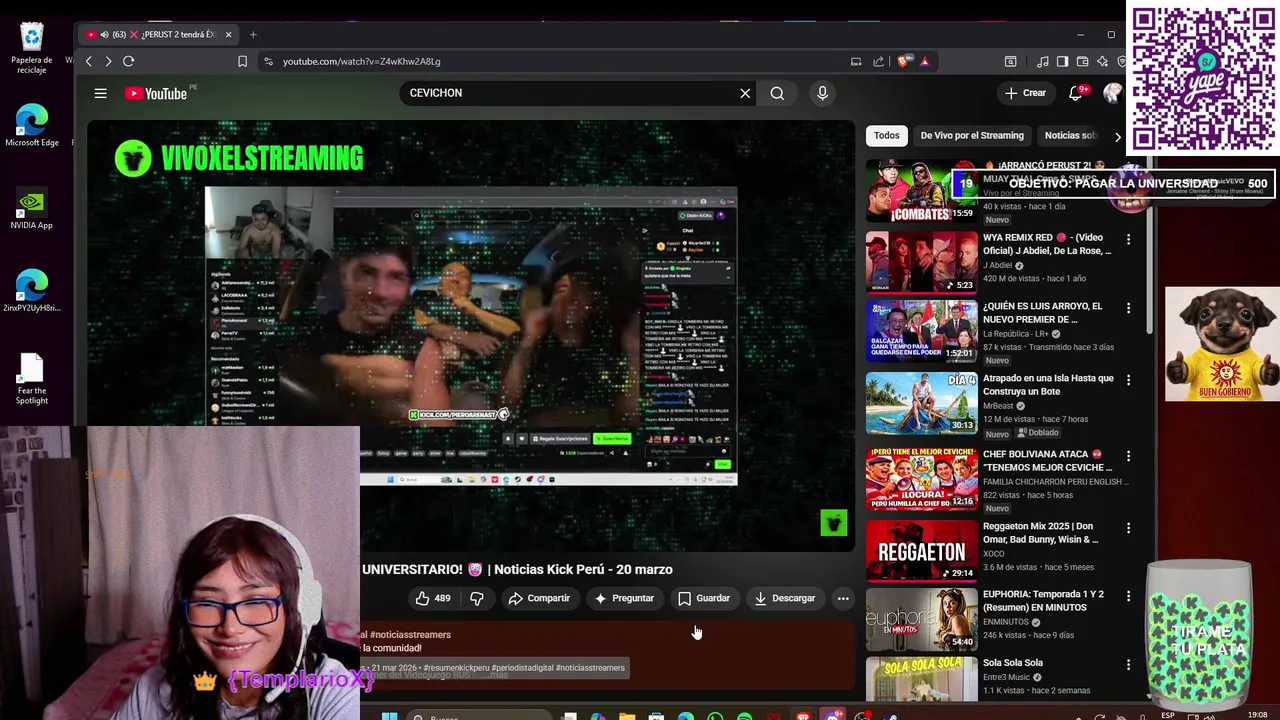Click the YouTube logo to go home

[x=156, y=93]
